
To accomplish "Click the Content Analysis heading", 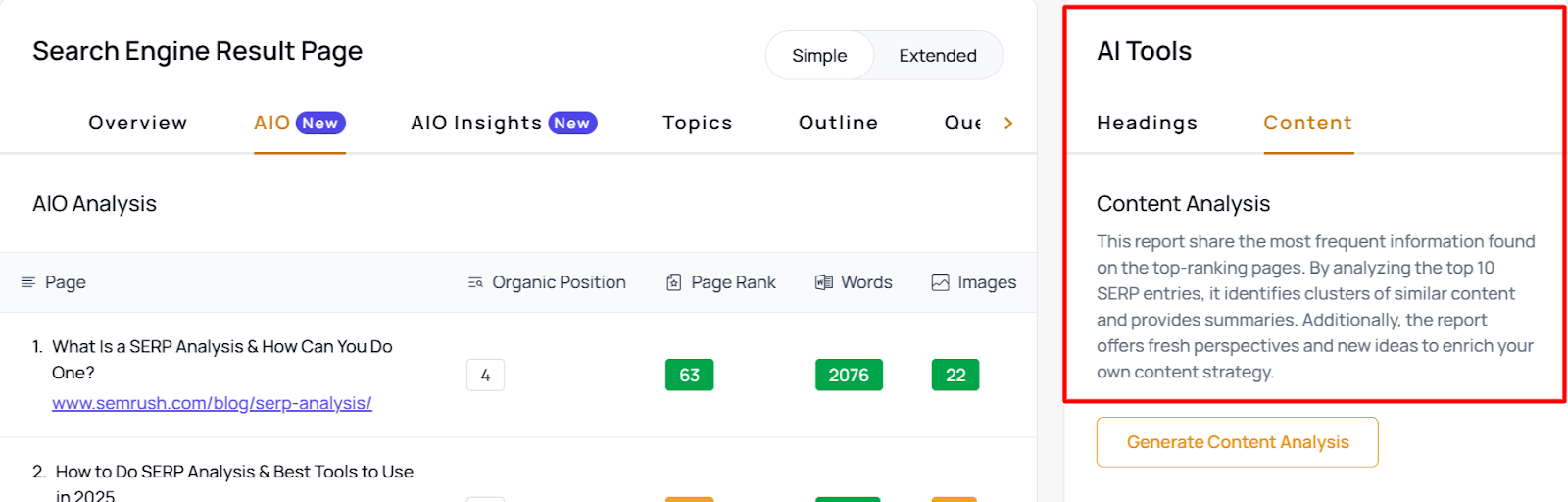I will point(1183,204).
